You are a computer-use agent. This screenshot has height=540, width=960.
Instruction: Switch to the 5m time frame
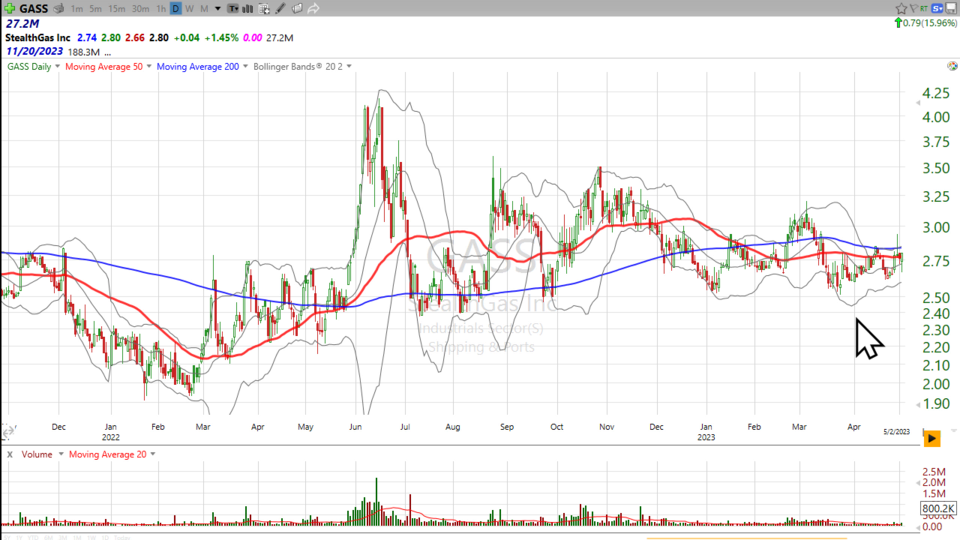click(96, 9)
